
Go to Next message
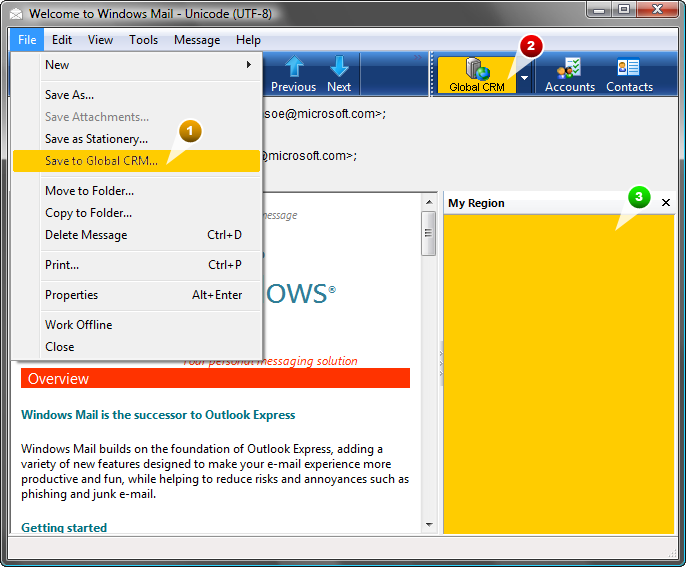339,74
